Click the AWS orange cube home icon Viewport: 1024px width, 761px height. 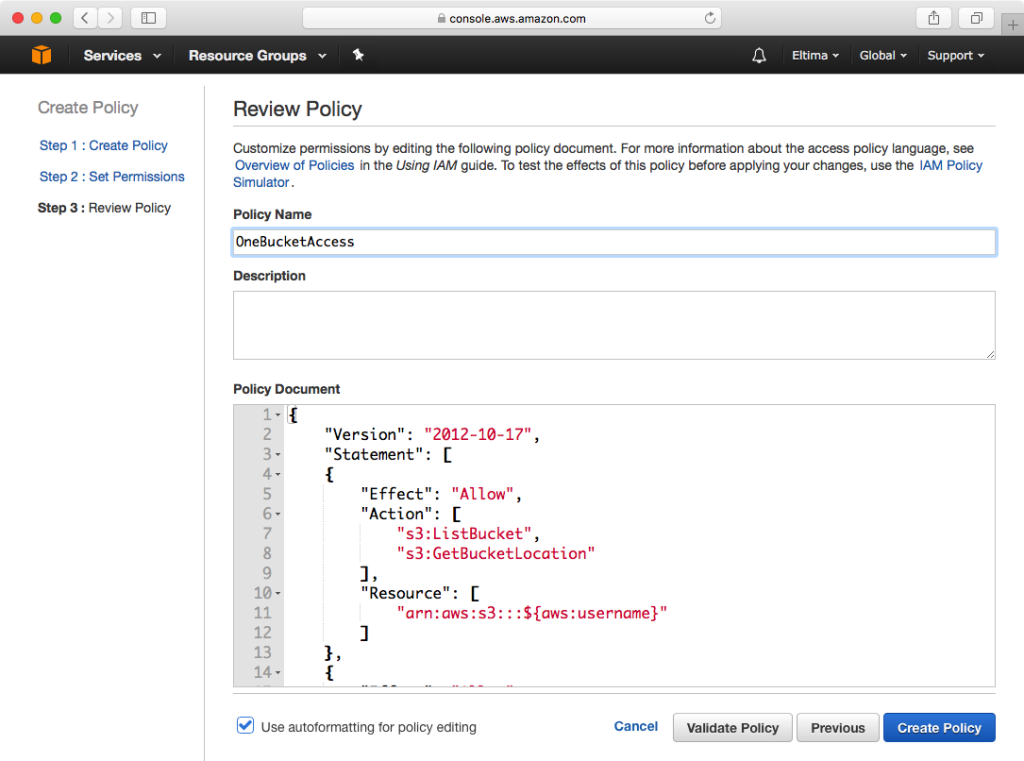[41, 55]
